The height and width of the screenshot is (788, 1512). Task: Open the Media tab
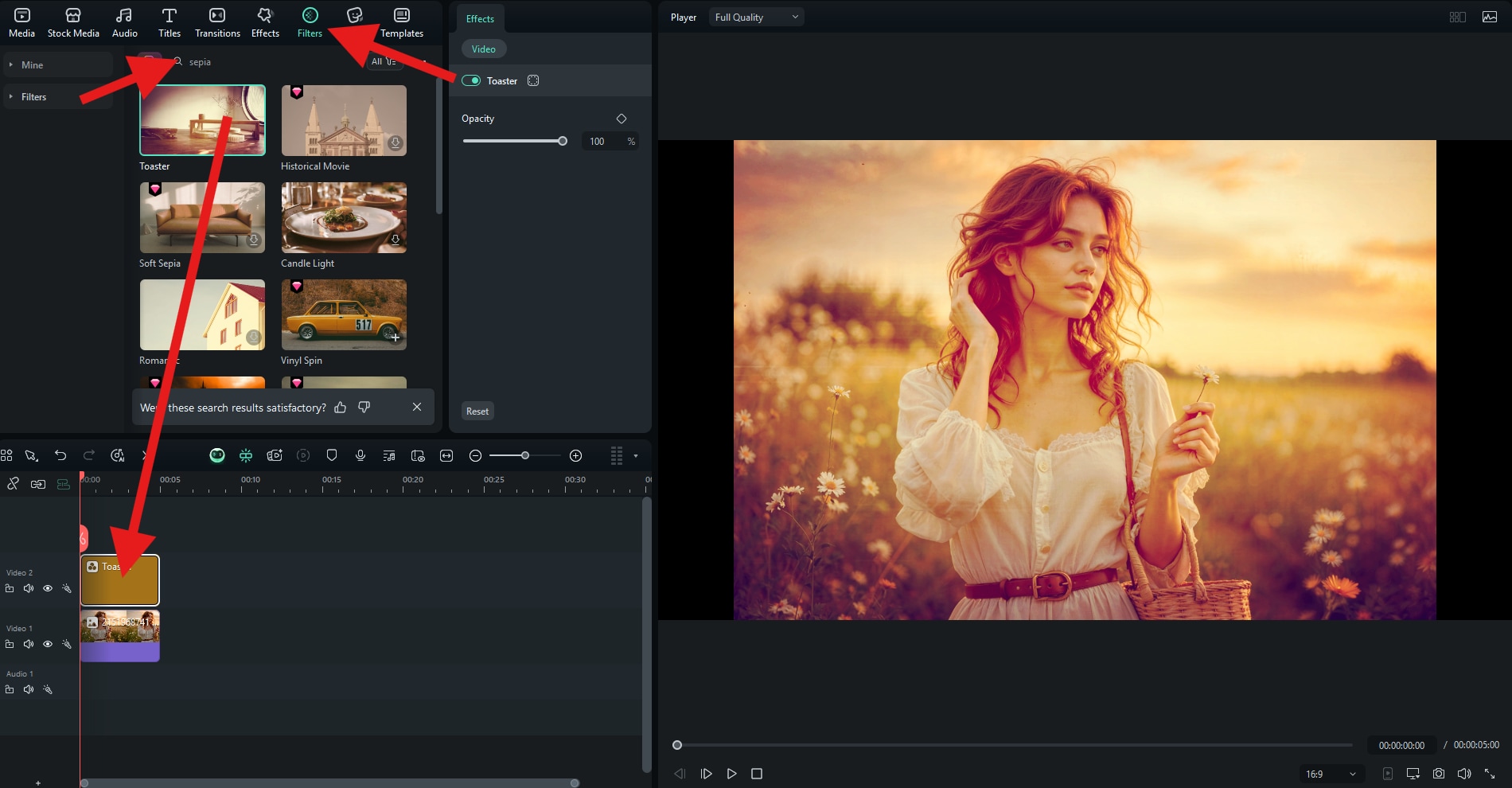(21, 22)
